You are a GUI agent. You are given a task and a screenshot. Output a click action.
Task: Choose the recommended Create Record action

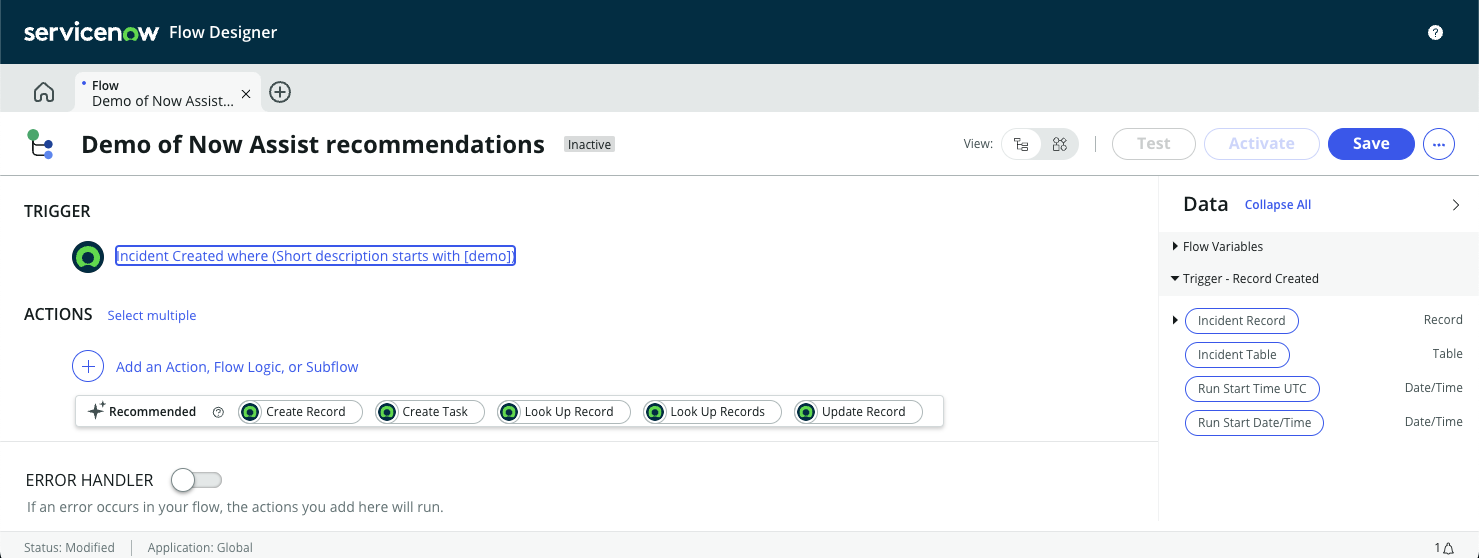pos(300,412)
